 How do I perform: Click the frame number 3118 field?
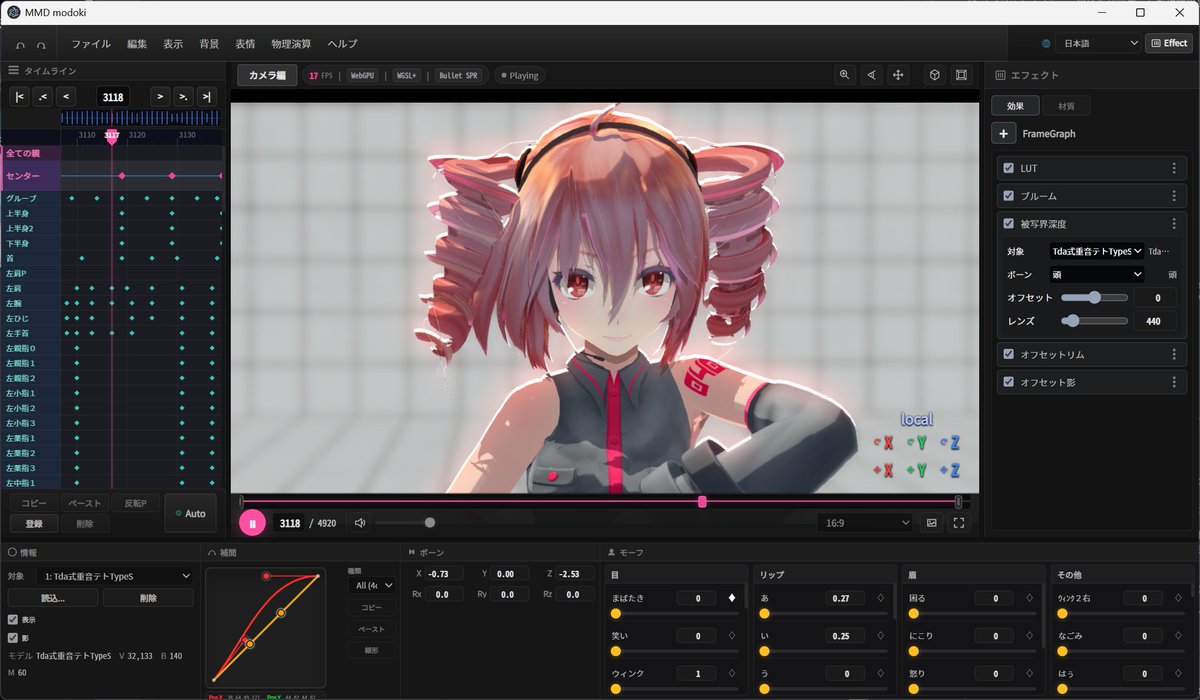click(113, 97)
